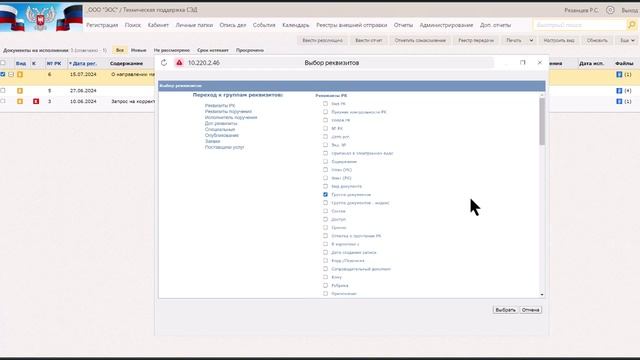The width and height of the screenshot is (640, 360).
Task: Click the Выбрать button
Action: (x=505, y=310)
